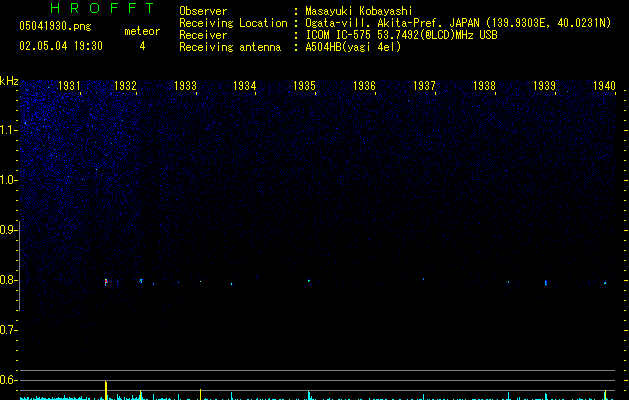Viewport: 629px width, 400px height.
Task: Click the Observer label
Action: click(203, 11)
